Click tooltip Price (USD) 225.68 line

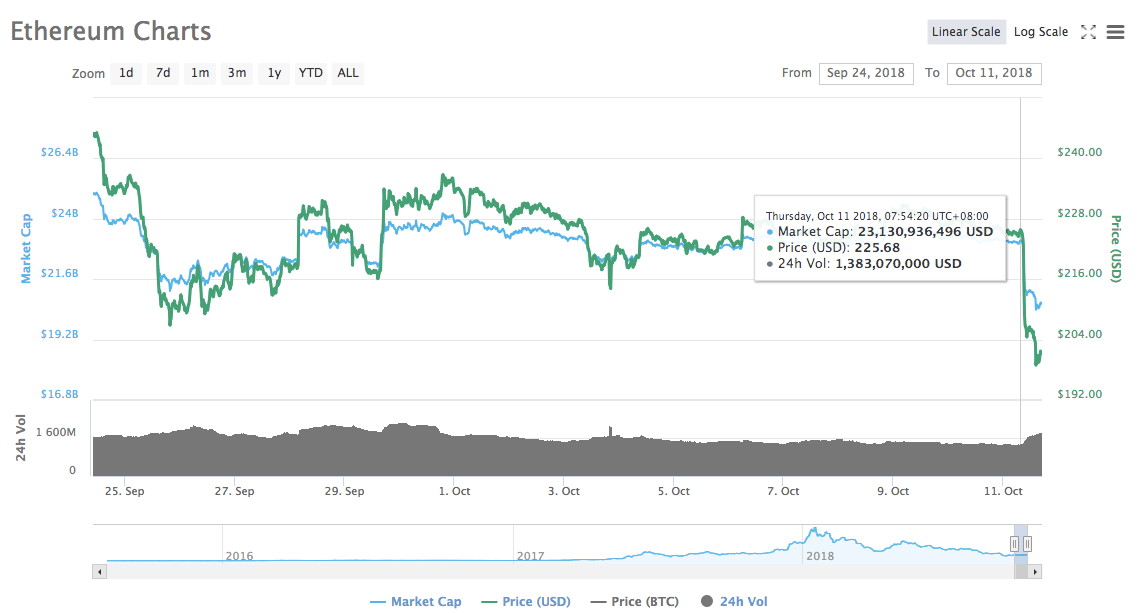tap(834, 248)
